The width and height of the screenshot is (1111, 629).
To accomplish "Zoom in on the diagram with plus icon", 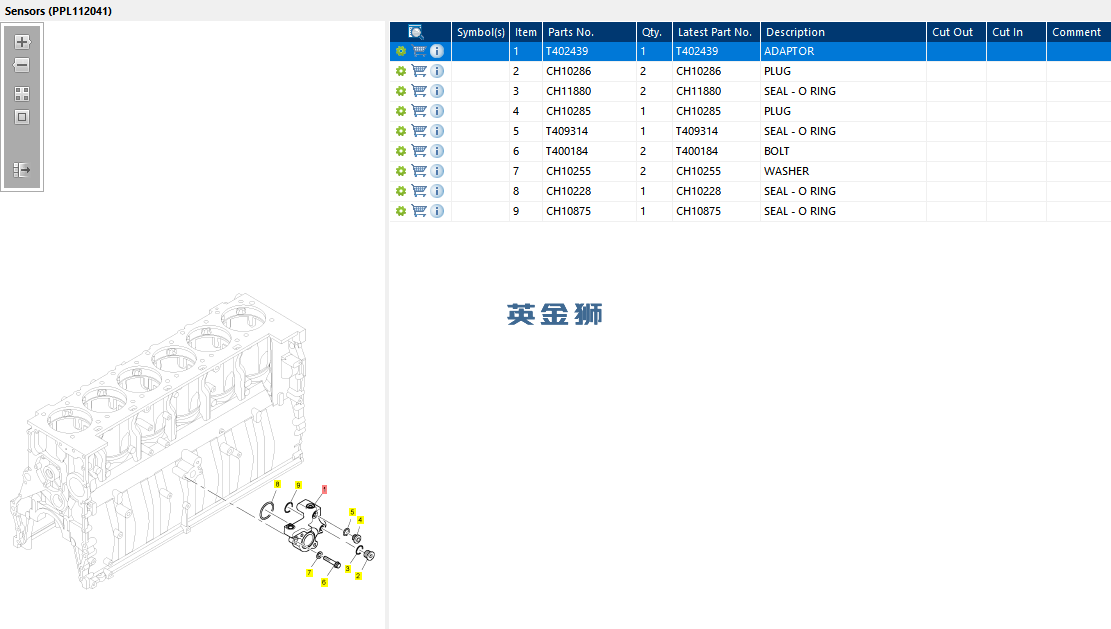I will pos(22,42).
